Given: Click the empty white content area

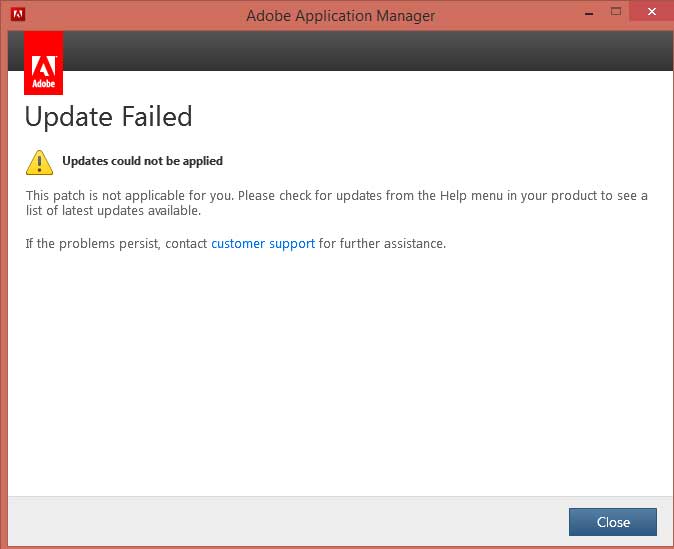Looking at the screenshot, I should tap(340, 370).
